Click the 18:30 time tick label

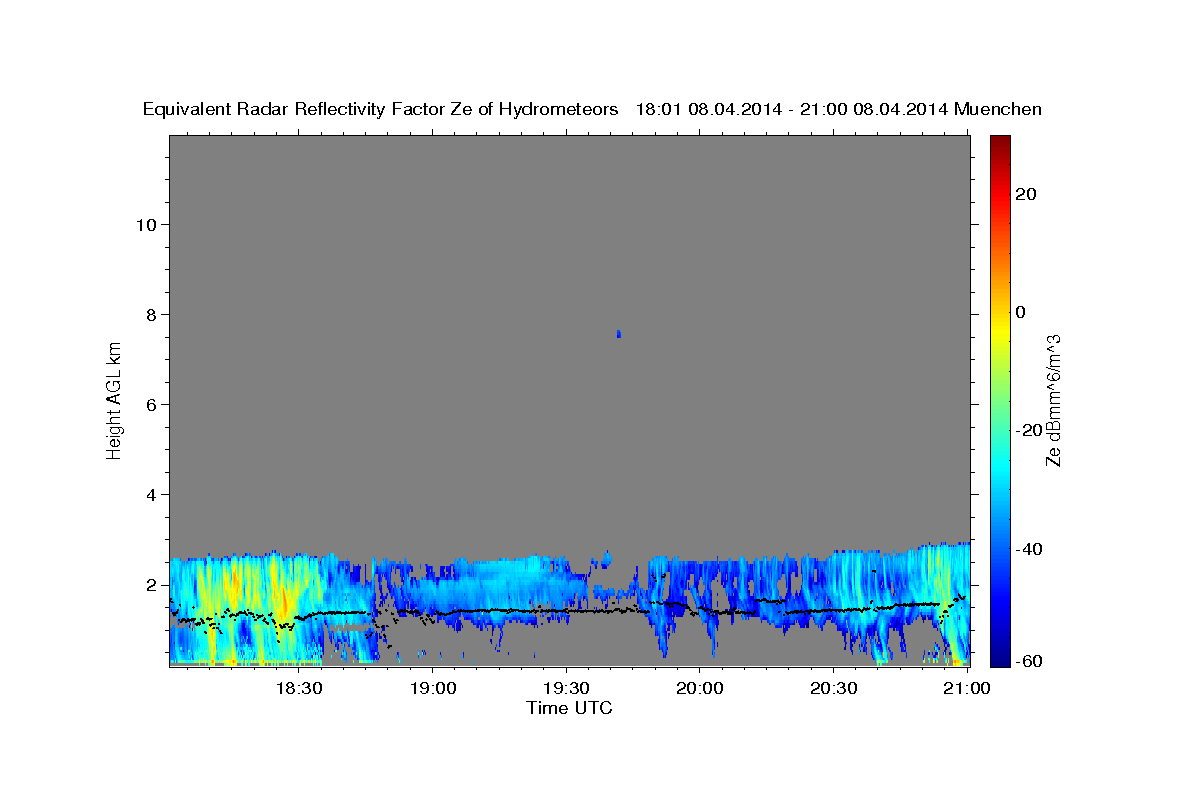coord(298,689)
